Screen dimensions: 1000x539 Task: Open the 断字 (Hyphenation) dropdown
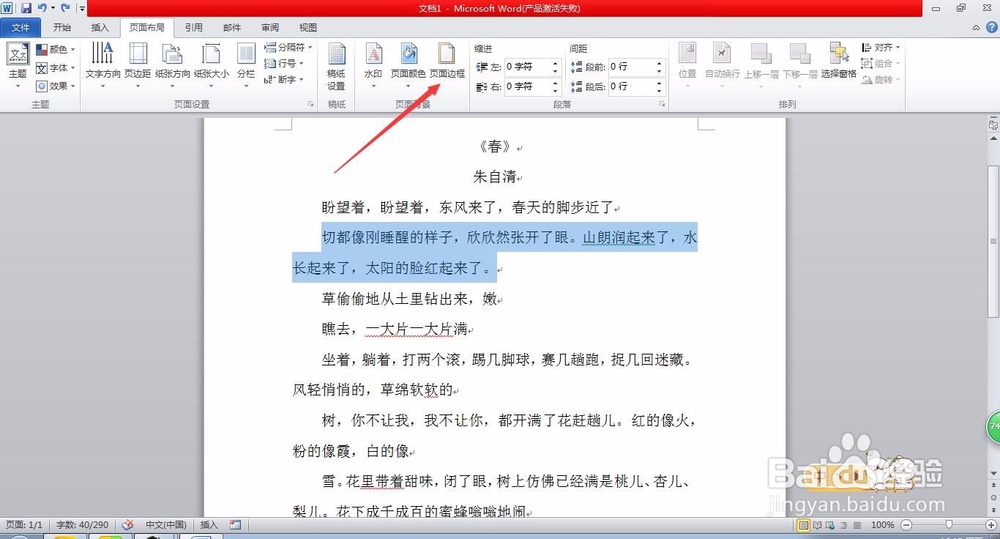pyautogui.click(x=284, y=79)
